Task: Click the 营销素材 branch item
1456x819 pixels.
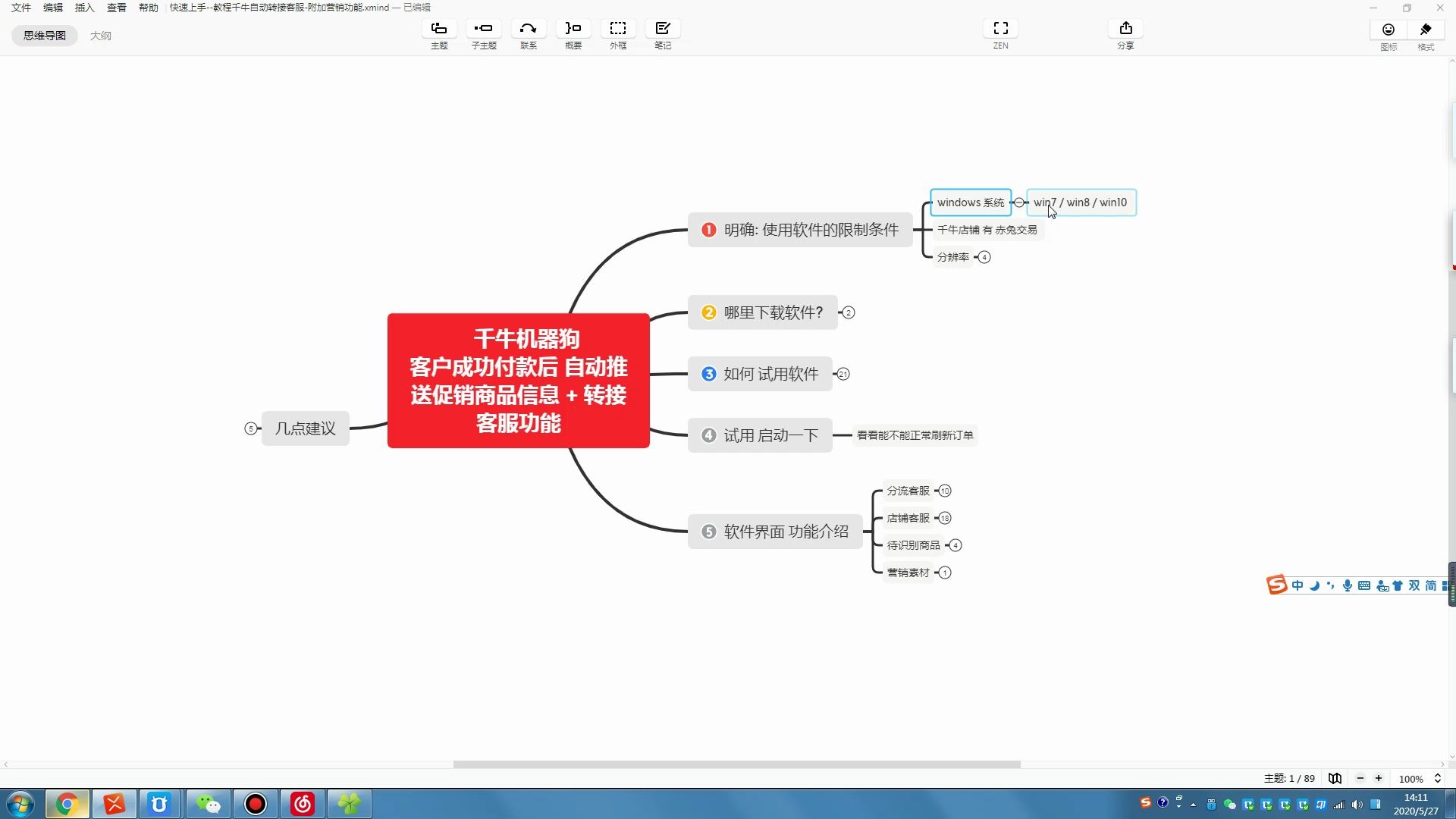Action: pyautogui.click(x=907, y=572)
